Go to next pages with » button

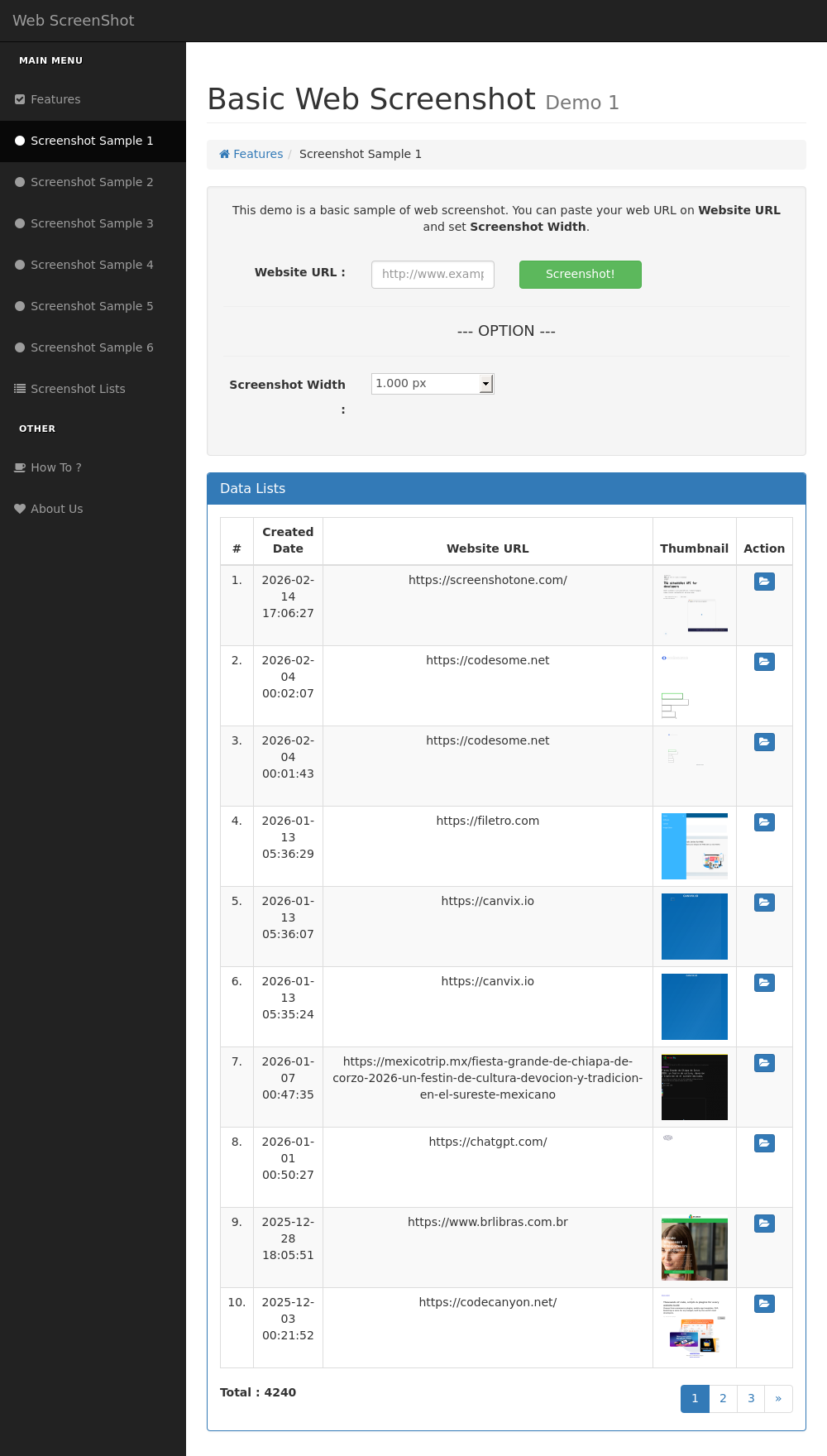point(778,1399)
